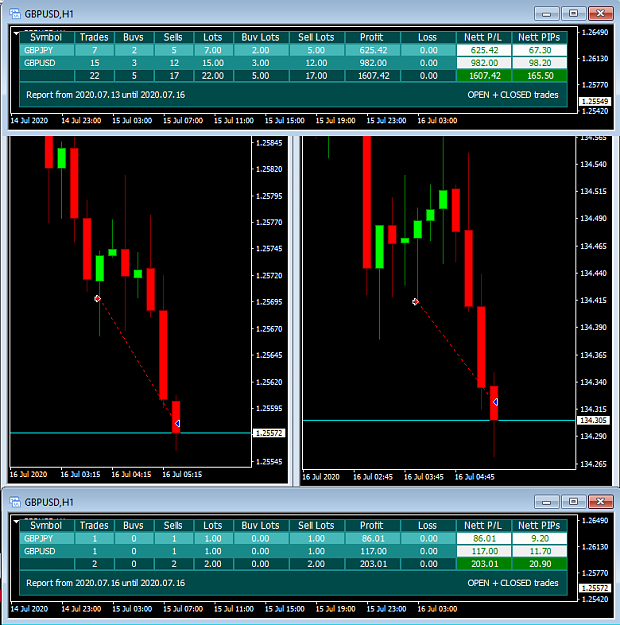The width and height of the screenshot is (620, 625).
Task: Click the 1.25845 price scale label
Action: tap(269, 143)
